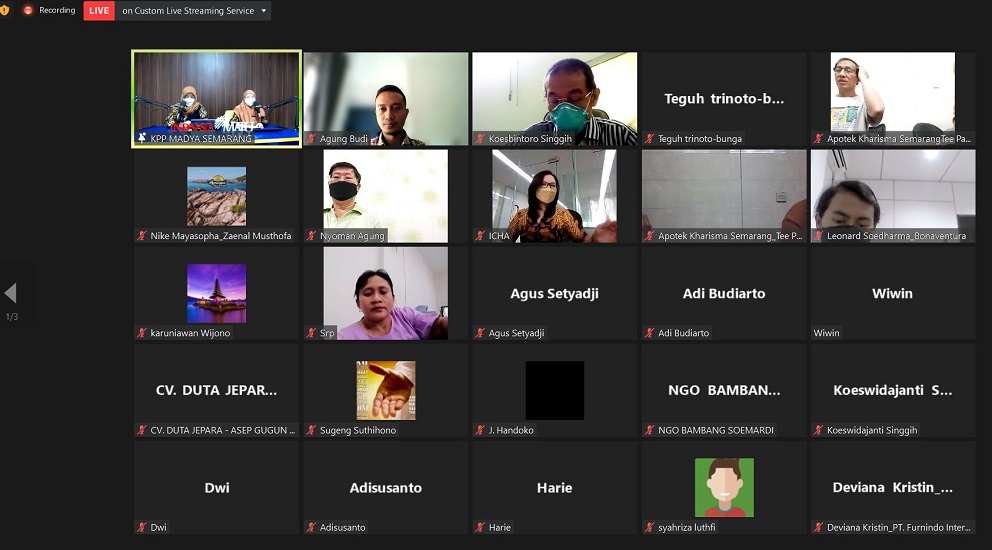Click the 1/3 page indicator
This screenshot has height=550, width=992.
12,317
